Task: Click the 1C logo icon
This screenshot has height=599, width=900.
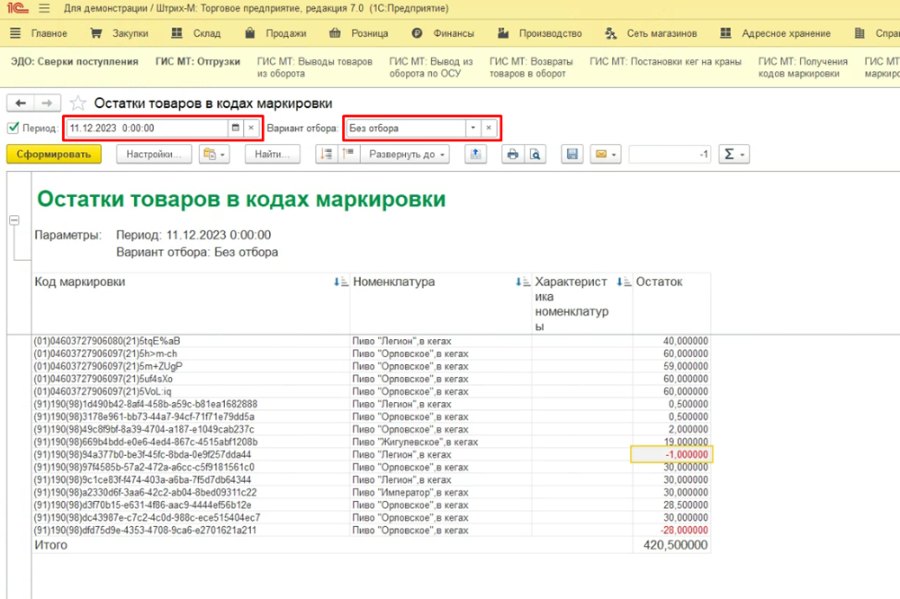Action: click(x=17, y=8)
